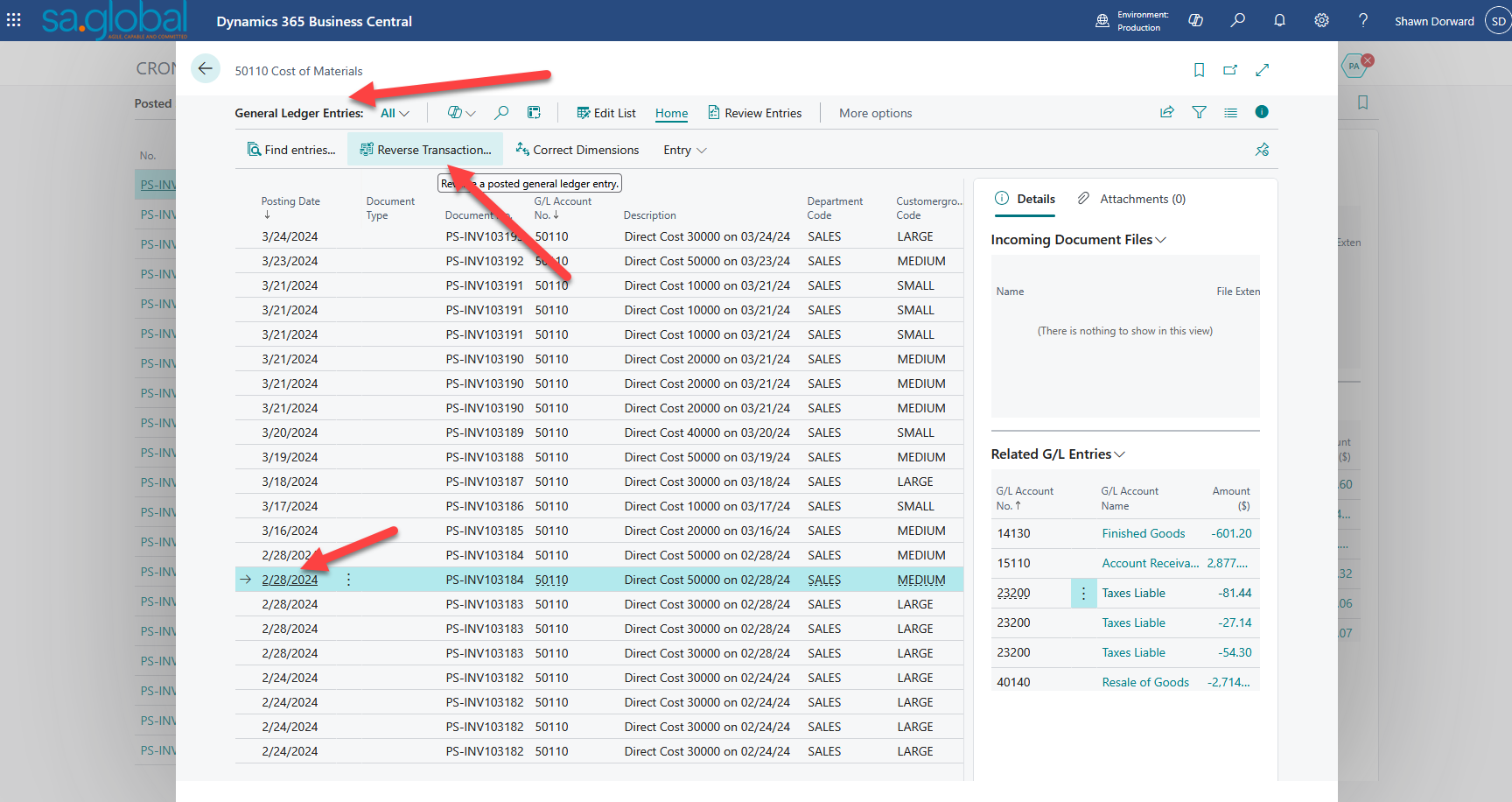
Task: Open the share icon in toolbar
Action: [x=1166, y=112]
